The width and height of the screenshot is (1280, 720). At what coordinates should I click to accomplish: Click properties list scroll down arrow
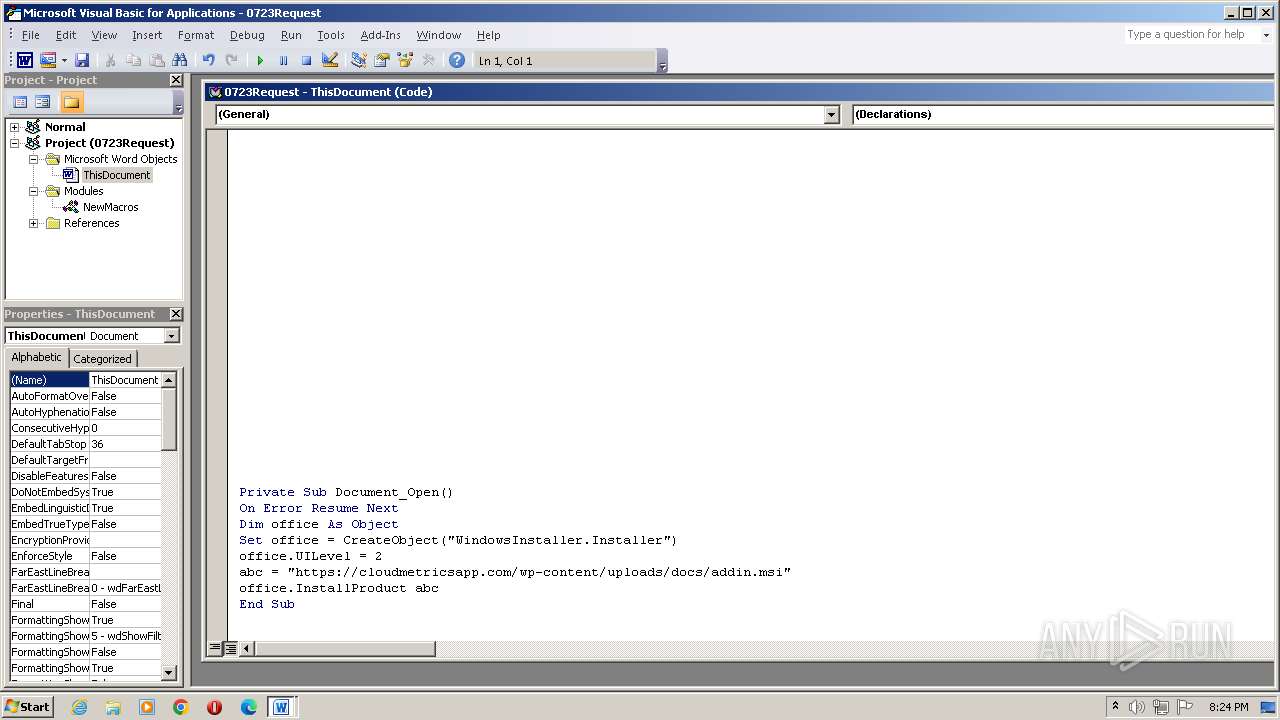pos(168,673)
